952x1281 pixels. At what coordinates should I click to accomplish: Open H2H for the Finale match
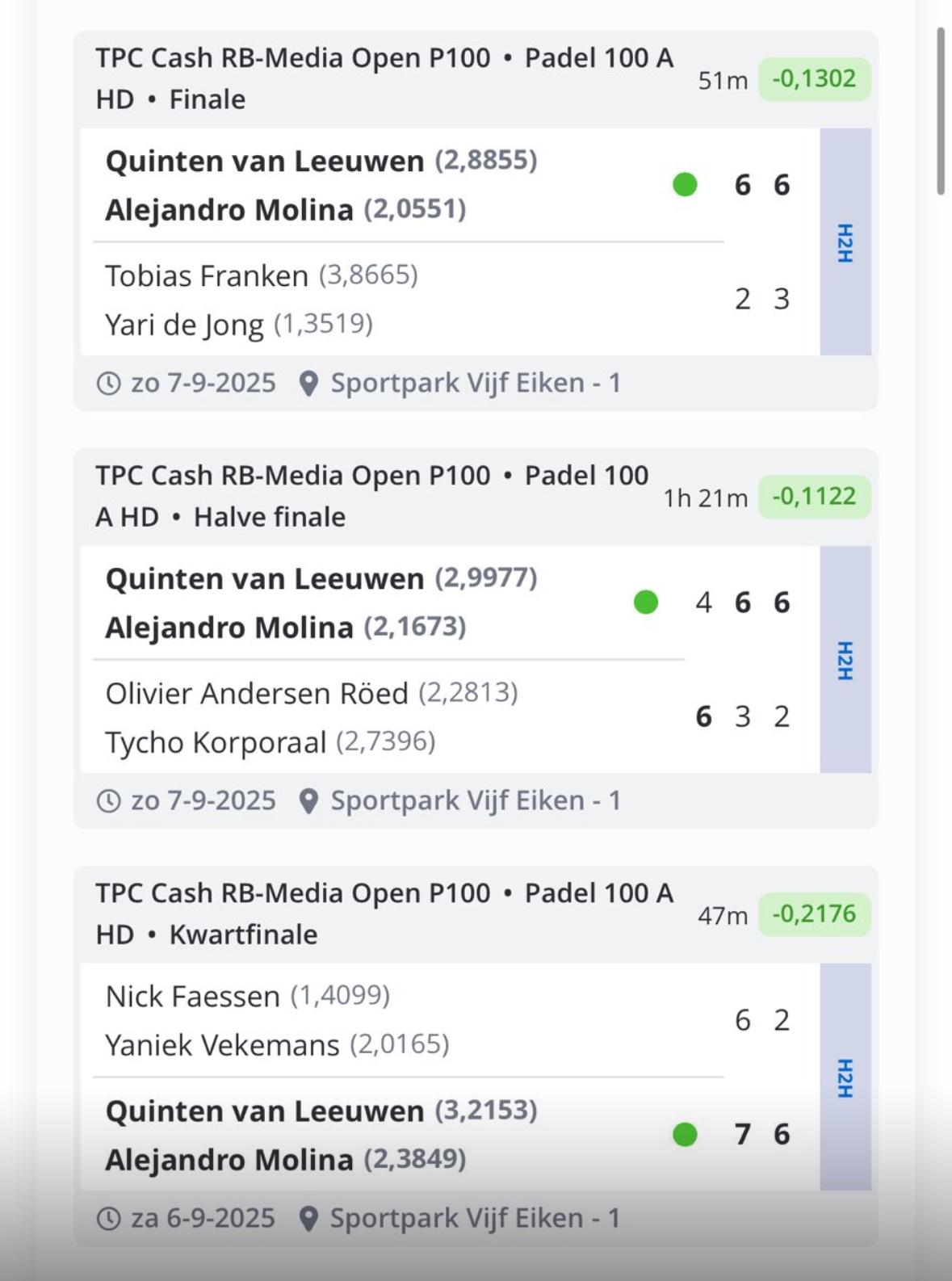[845, 242]
